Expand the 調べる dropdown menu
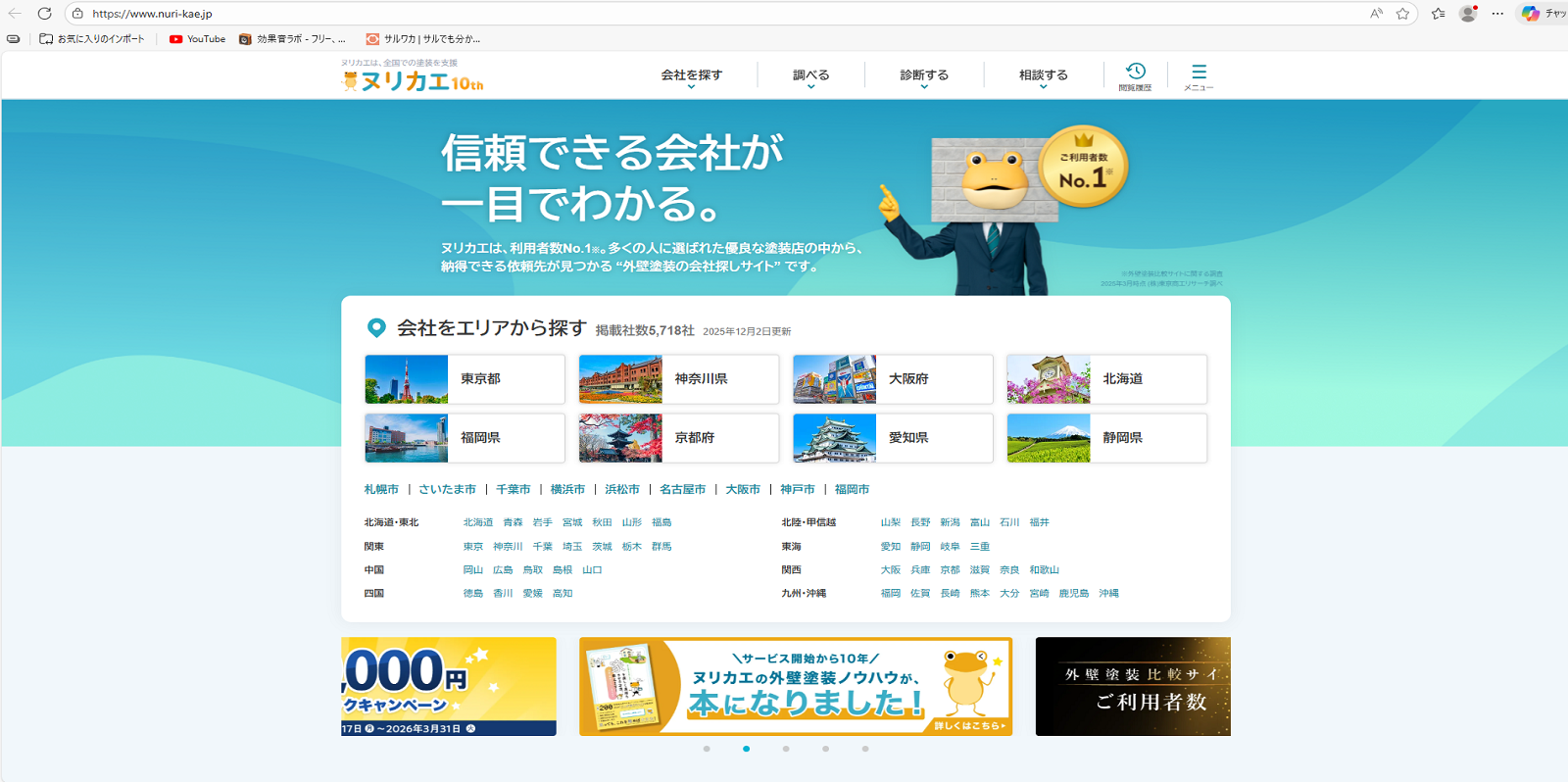Image resolution: width=1568 pixels, height=782 pixels. 810,75
